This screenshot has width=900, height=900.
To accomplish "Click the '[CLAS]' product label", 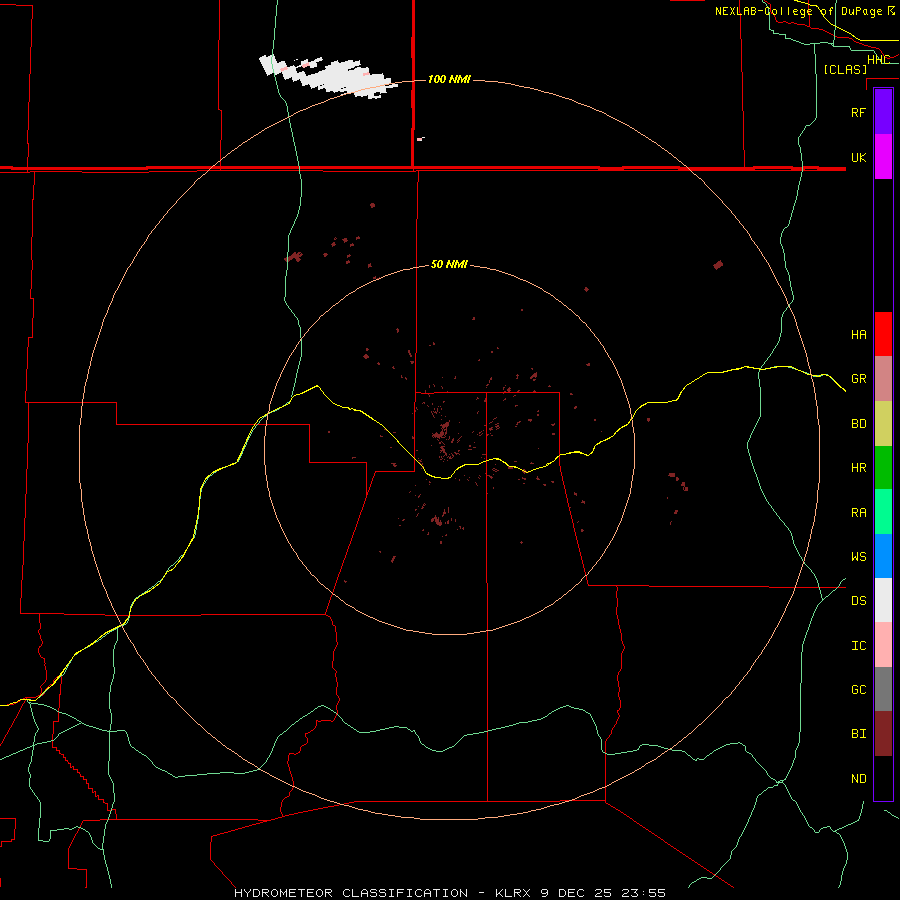I will pyautogui.click(x=845, y=69).
